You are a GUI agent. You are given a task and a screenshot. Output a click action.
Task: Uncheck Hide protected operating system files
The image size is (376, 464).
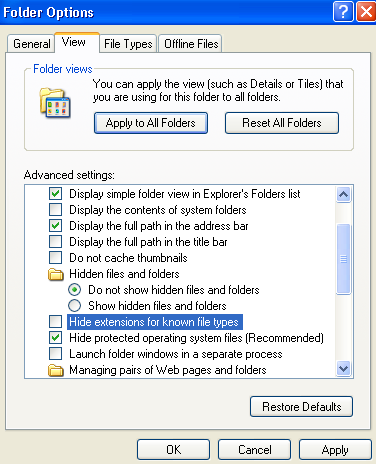point(55,338)
